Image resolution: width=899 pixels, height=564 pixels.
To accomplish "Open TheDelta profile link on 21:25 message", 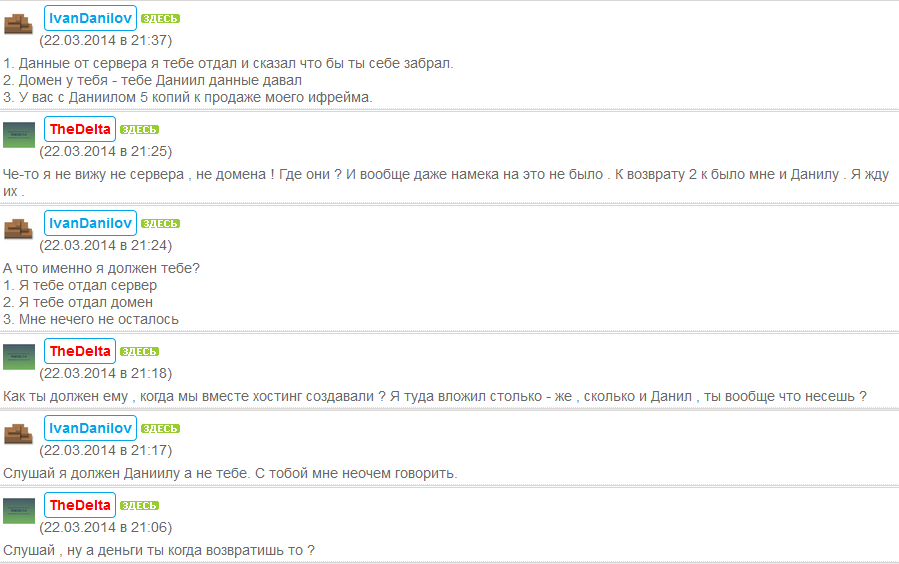I will [x=80, y=129].
